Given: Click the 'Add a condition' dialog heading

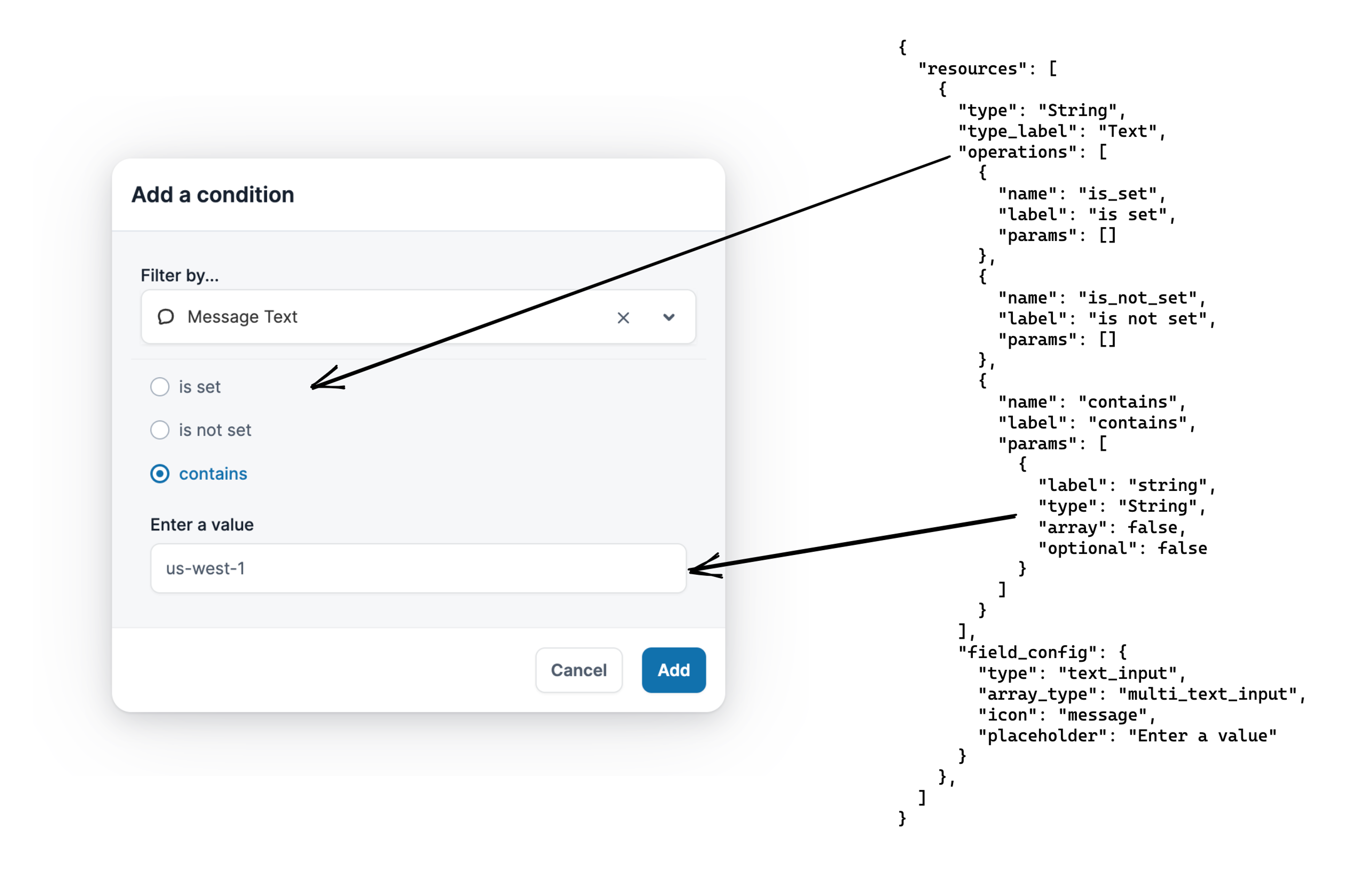Looking at the screenshot, I should coord(212,195).
